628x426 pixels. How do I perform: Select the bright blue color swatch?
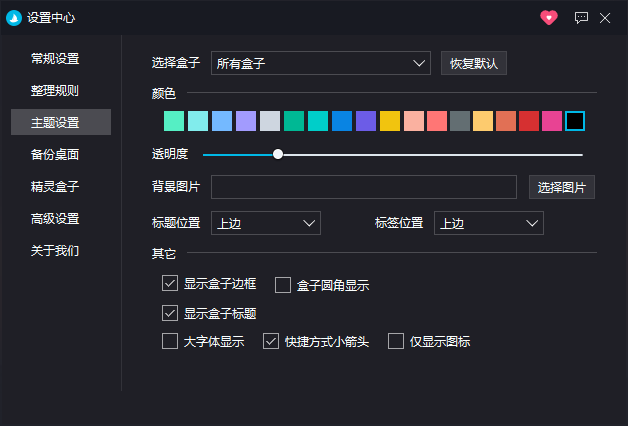[342, 121]
